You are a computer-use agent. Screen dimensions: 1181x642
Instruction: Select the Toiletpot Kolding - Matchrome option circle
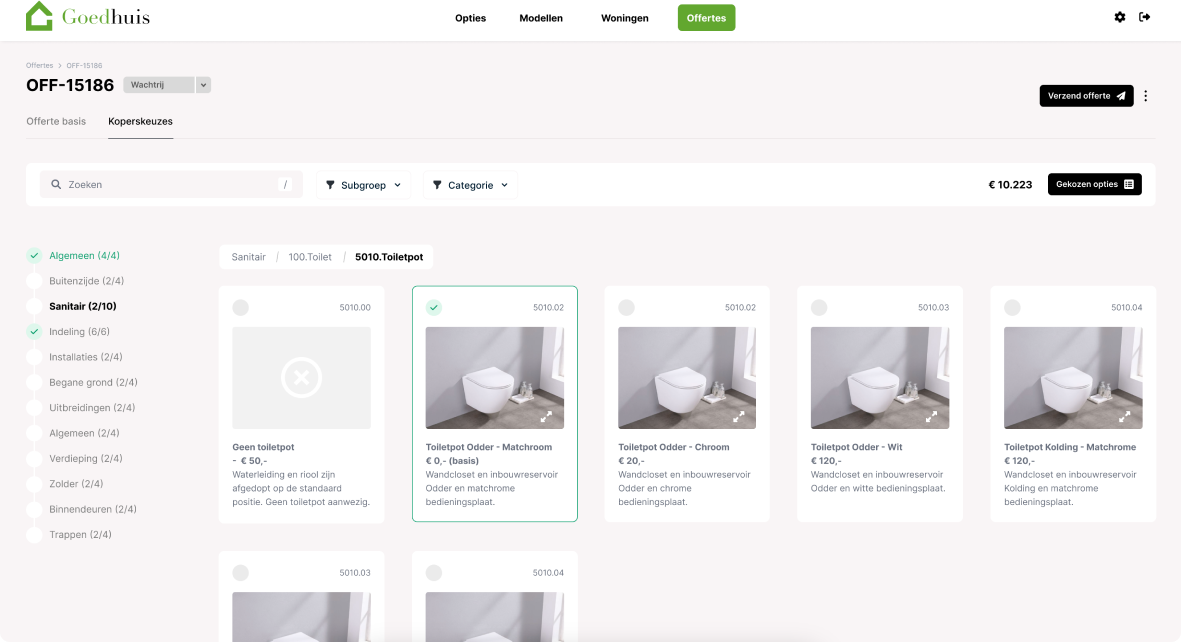click(1012, 307)
